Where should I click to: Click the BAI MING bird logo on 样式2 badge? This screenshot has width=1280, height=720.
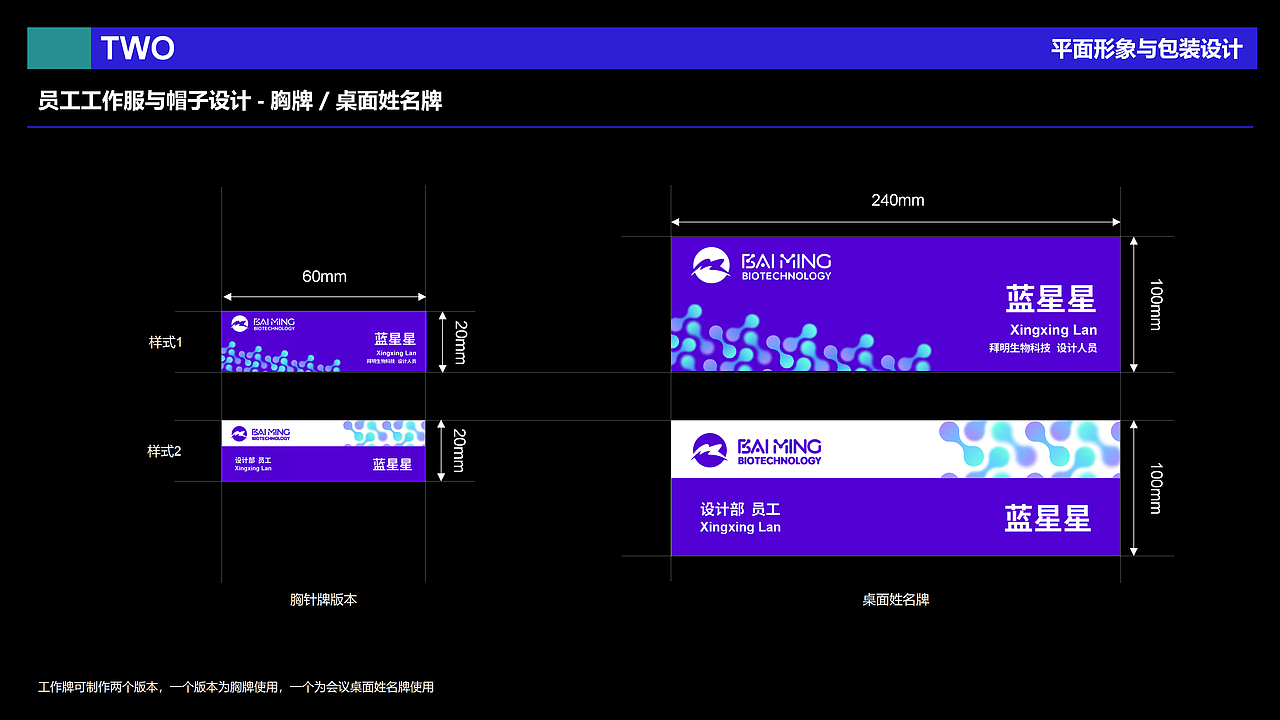(x=240, y=433)
